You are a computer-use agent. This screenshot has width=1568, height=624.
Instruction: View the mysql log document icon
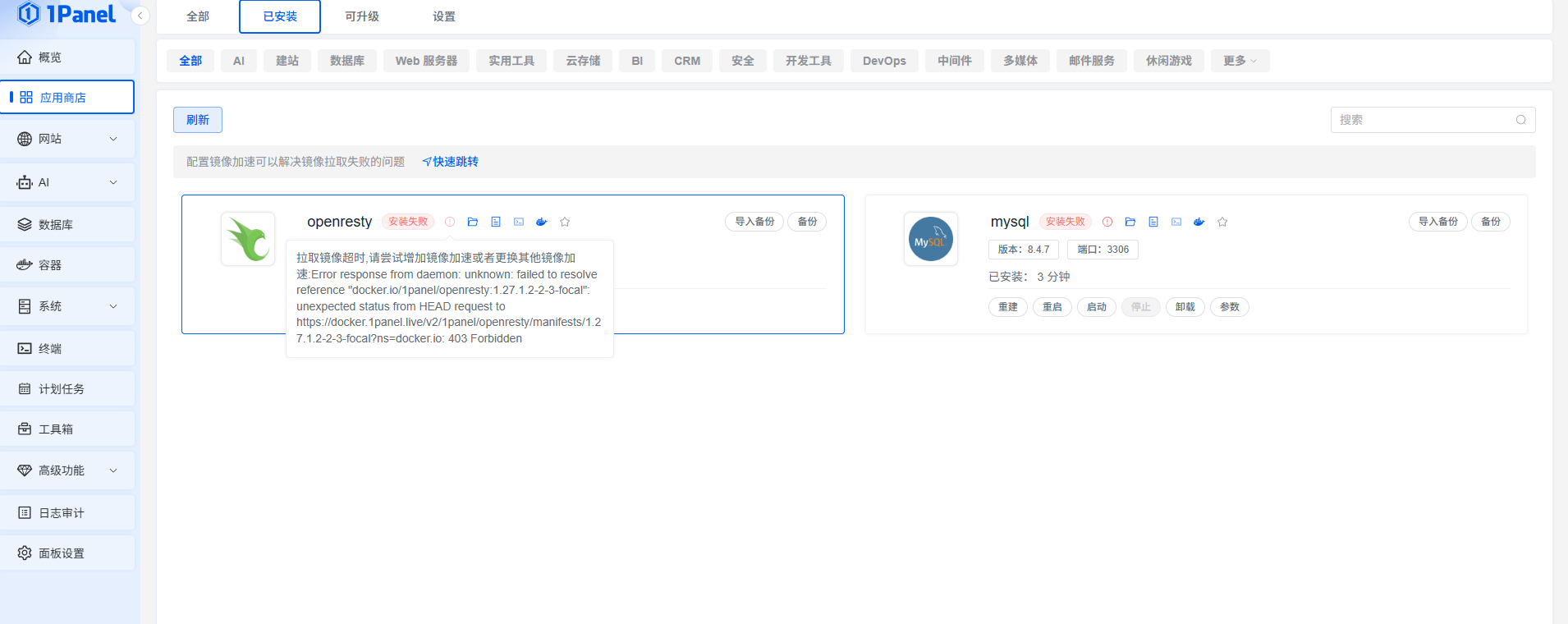[1153, 222]
